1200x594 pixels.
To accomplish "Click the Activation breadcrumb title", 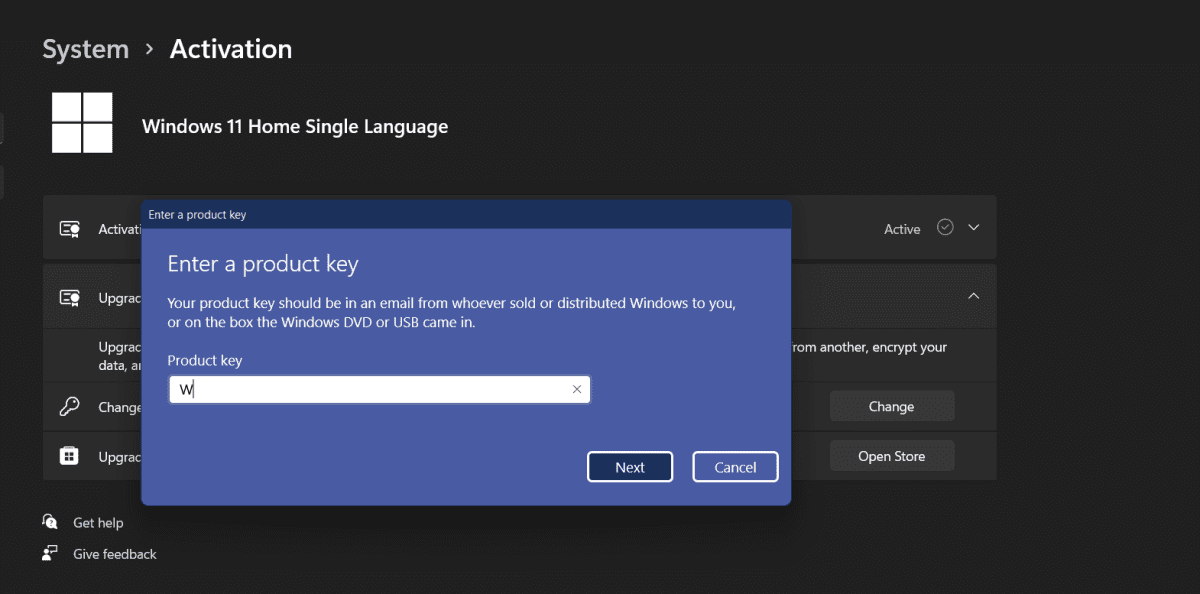I will tap(231, 49).
